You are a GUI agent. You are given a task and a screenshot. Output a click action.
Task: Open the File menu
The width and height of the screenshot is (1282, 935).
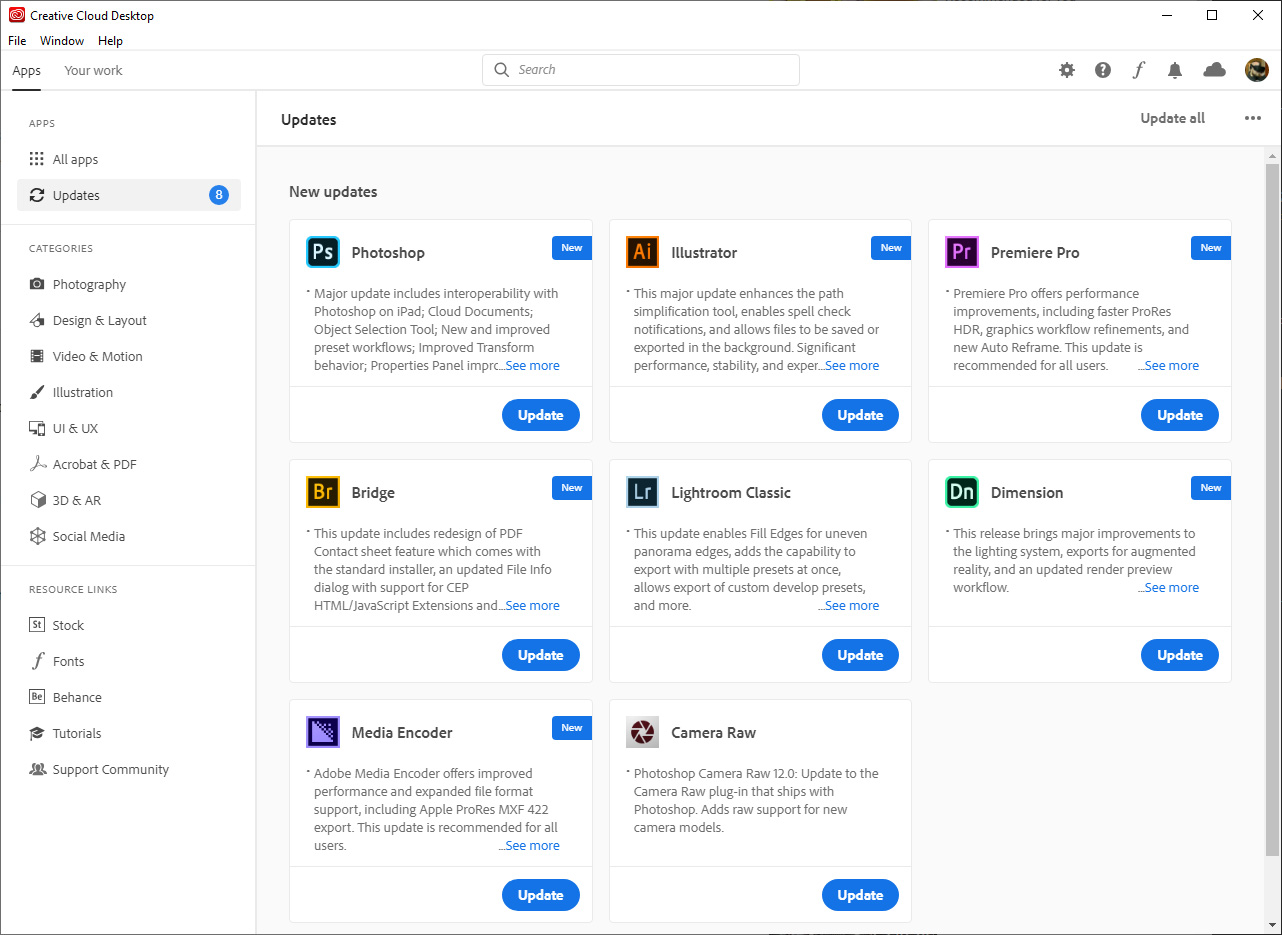click(17, 41)
